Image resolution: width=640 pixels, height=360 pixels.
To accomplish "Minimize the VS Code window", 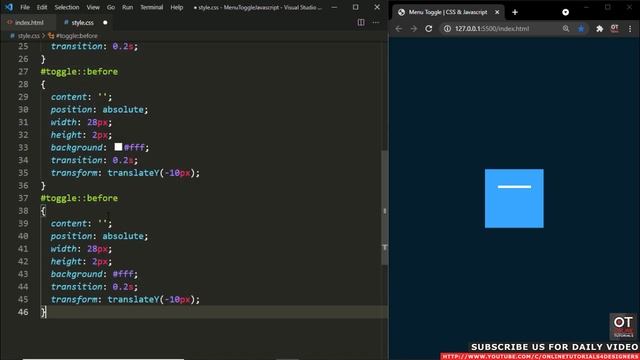I will (334, 7).
